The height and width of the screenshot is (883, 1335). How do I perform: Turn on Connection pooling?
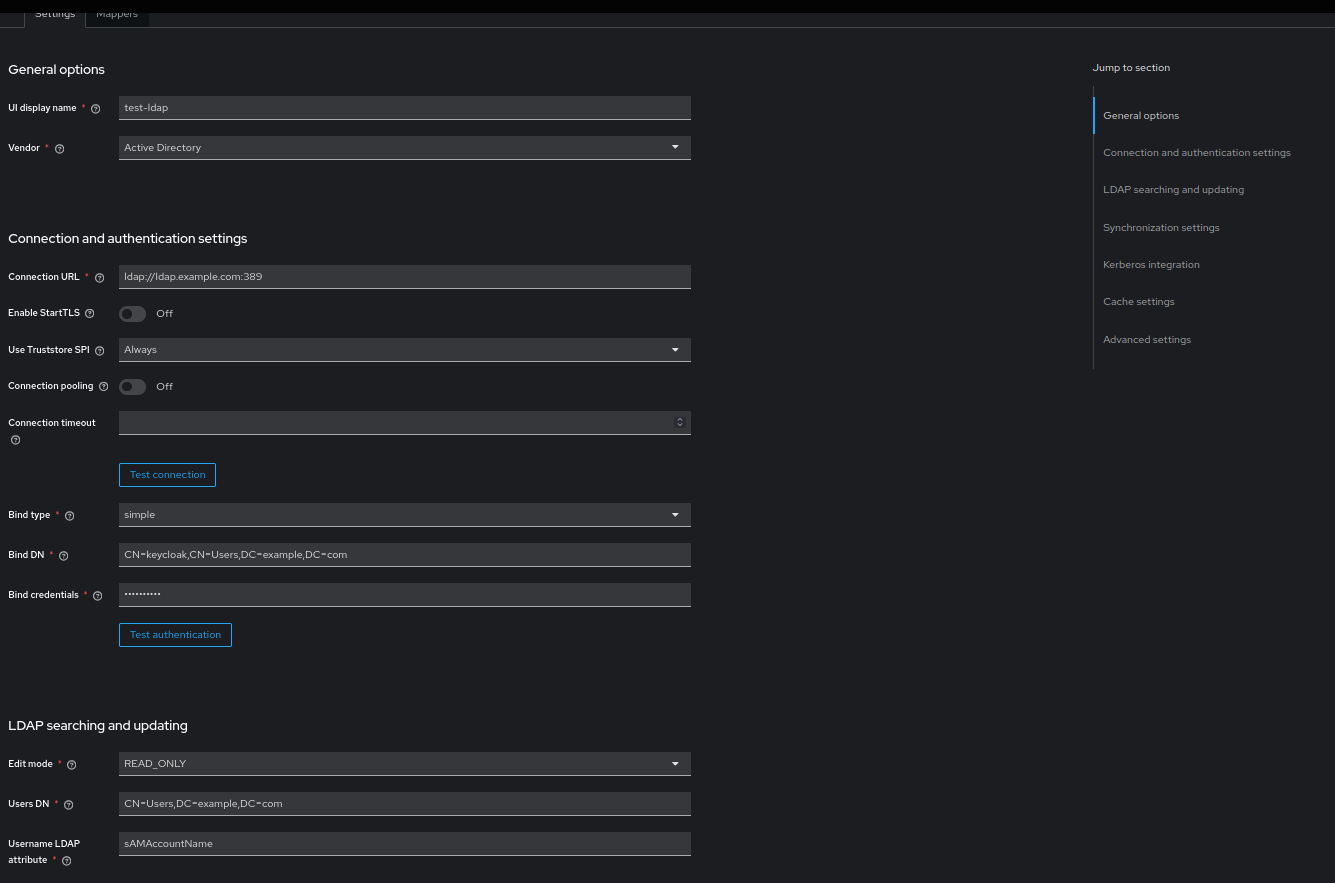pos(131,386)
